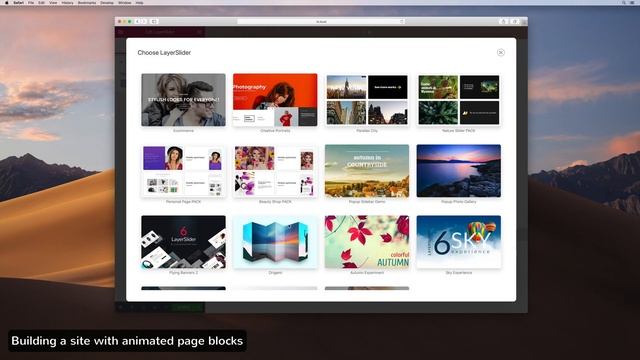This screenshot has height=360, width=640.
Task: Click the Popup Photo Gallery caption
Action: (x=459, y=202)
